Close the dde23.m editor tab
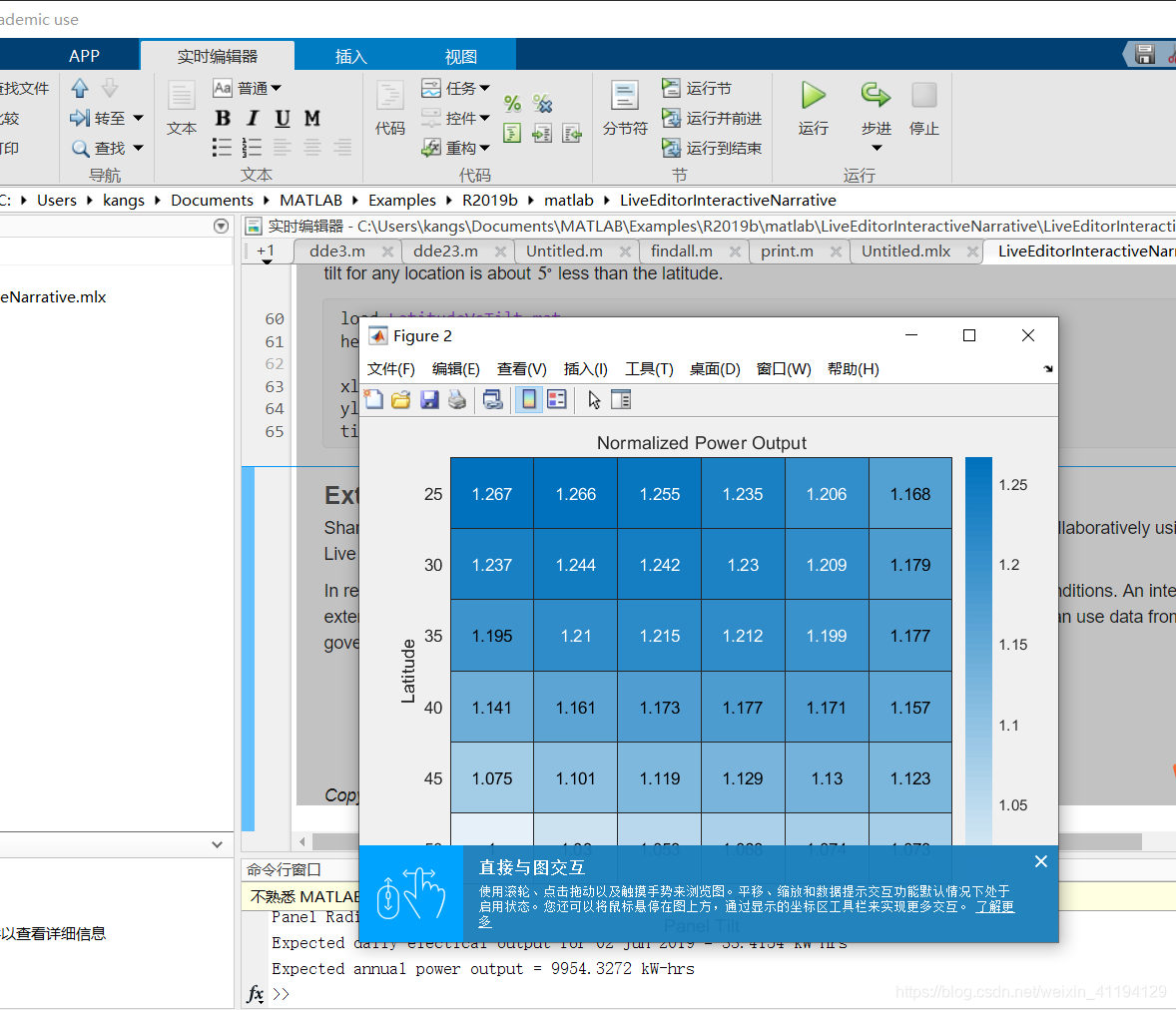 click(500, 252)
